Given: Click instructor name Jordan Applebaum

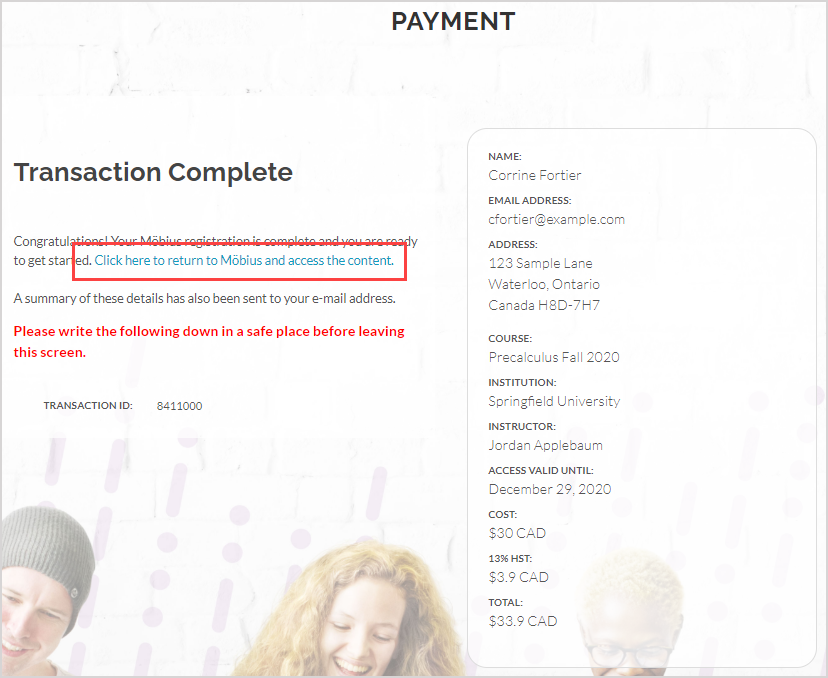Looking at the screenshot, I should pos(545,445).
